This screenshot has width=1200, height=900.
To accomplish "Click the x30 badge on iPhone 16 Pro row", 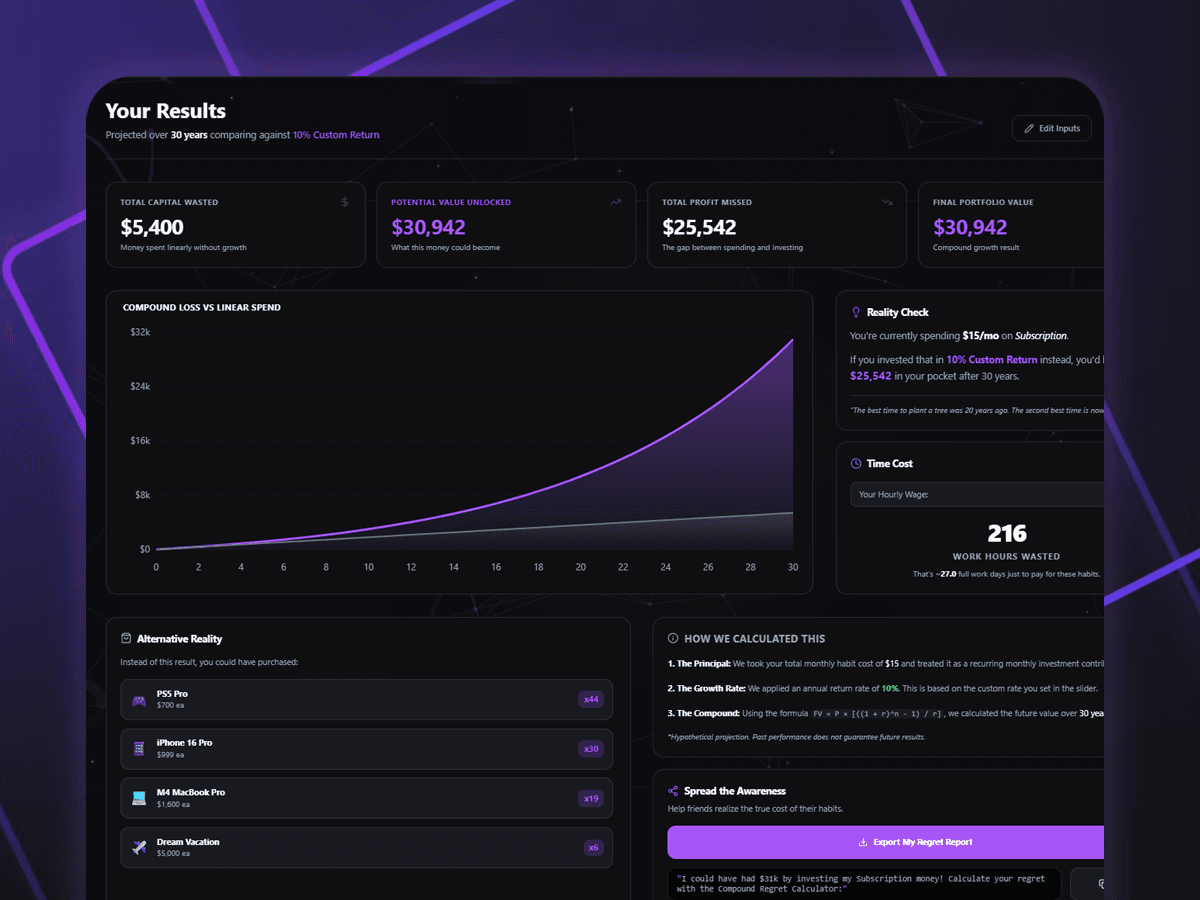I will click(x=591, y=749).
